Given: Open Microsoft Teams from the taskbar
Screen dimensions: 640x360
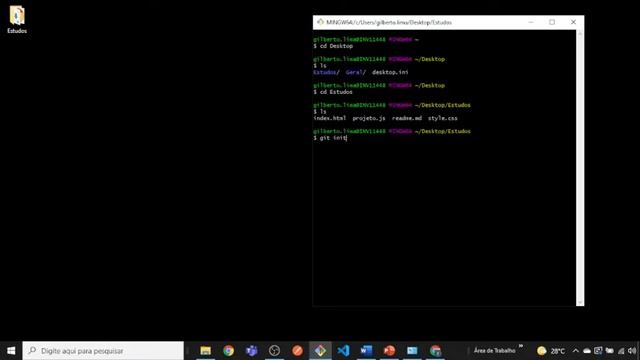Looking at the screenshot, I should pyautogui.click(x=251, y=351).
